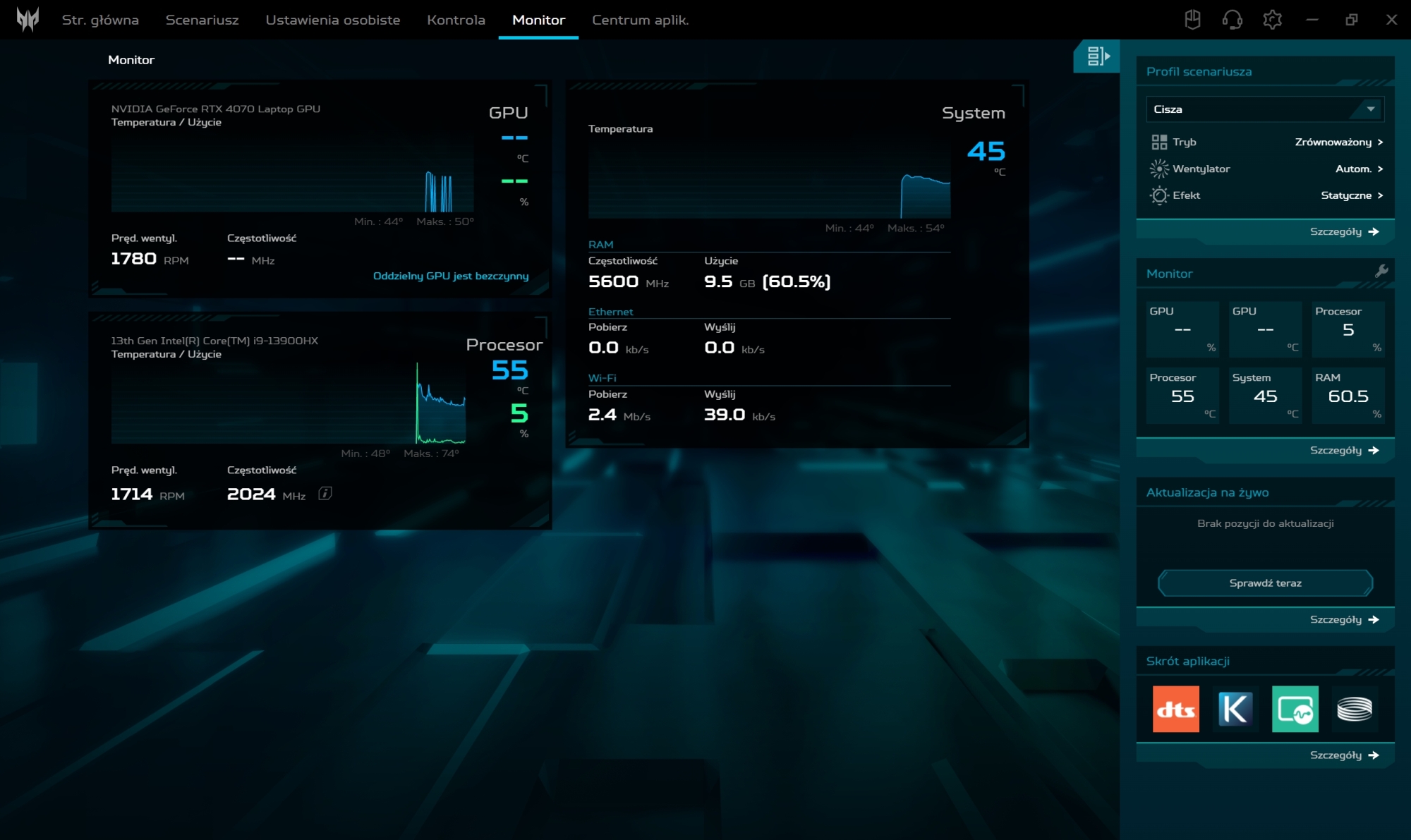
Task: Open Szczegóły under Profil scenariusza
Action: (1344, 231)
